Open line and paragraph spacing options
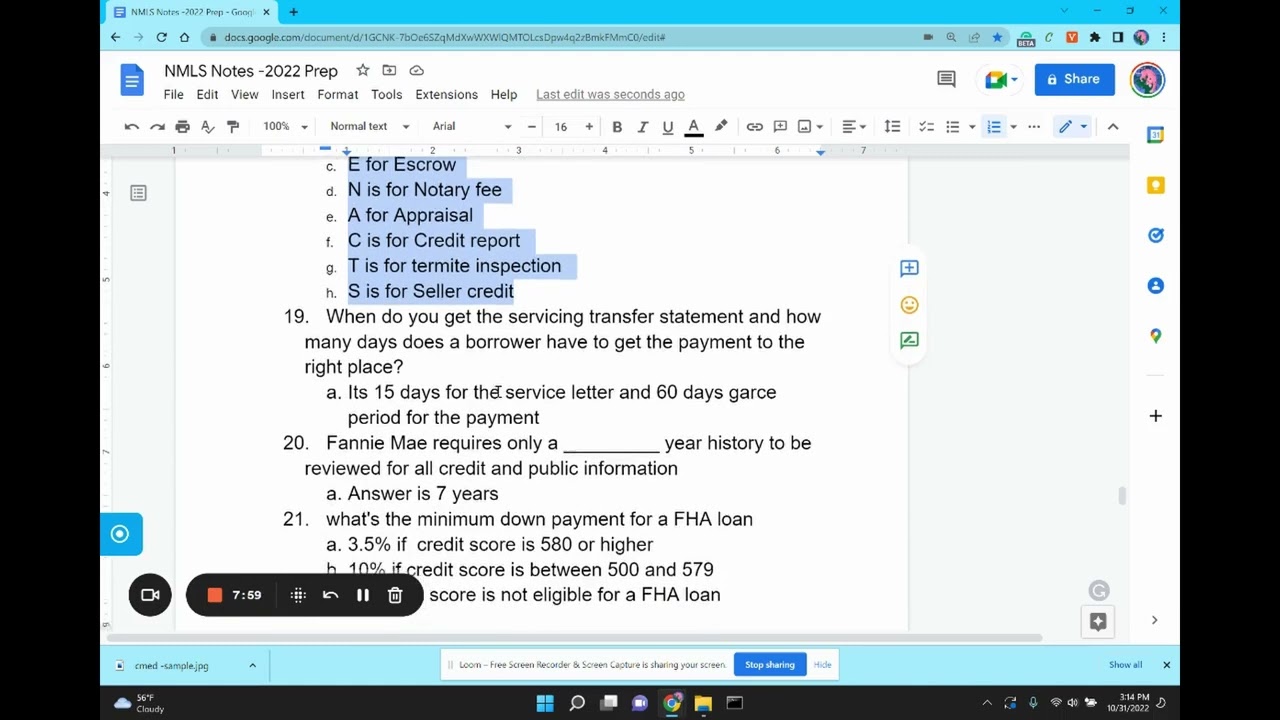The image size is (1280, 720). click(x=892, y=127)
